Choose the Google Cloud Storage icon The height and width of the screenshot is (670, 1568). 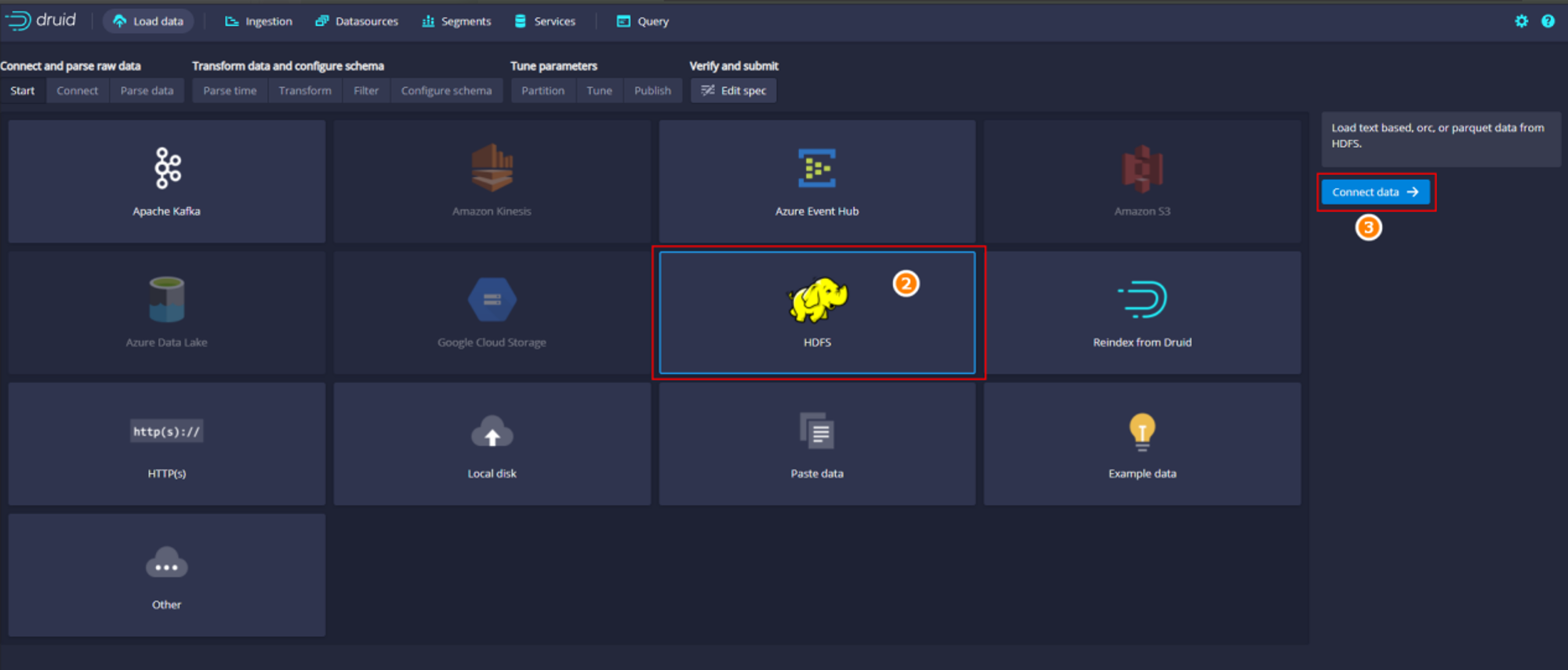[492, 299]
